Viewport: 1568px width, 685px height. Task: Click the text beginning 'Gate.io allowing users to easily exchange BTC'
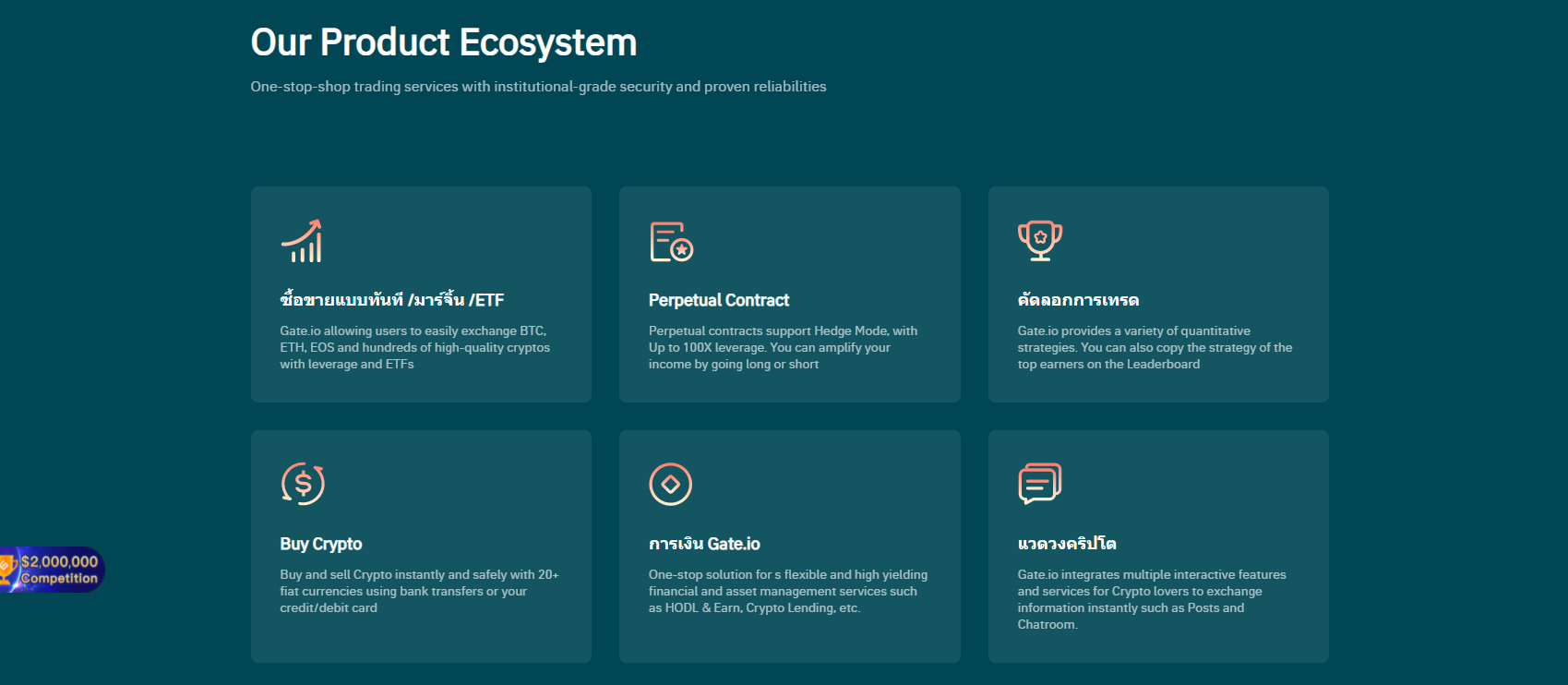[x=415, y=347]
